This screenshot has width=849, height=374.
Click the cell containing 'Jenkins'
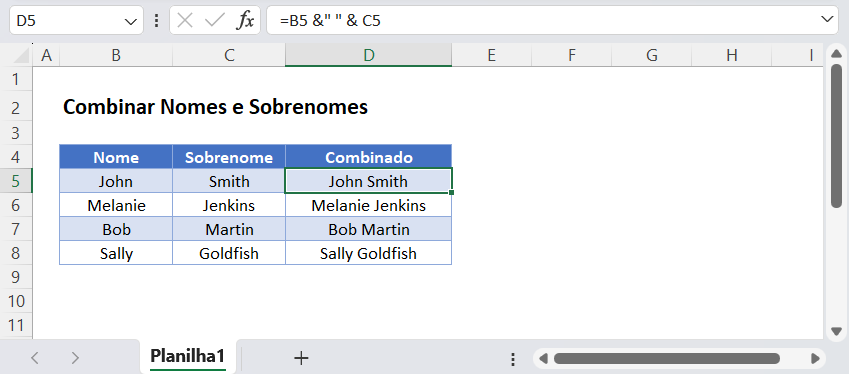click(229, 205)
